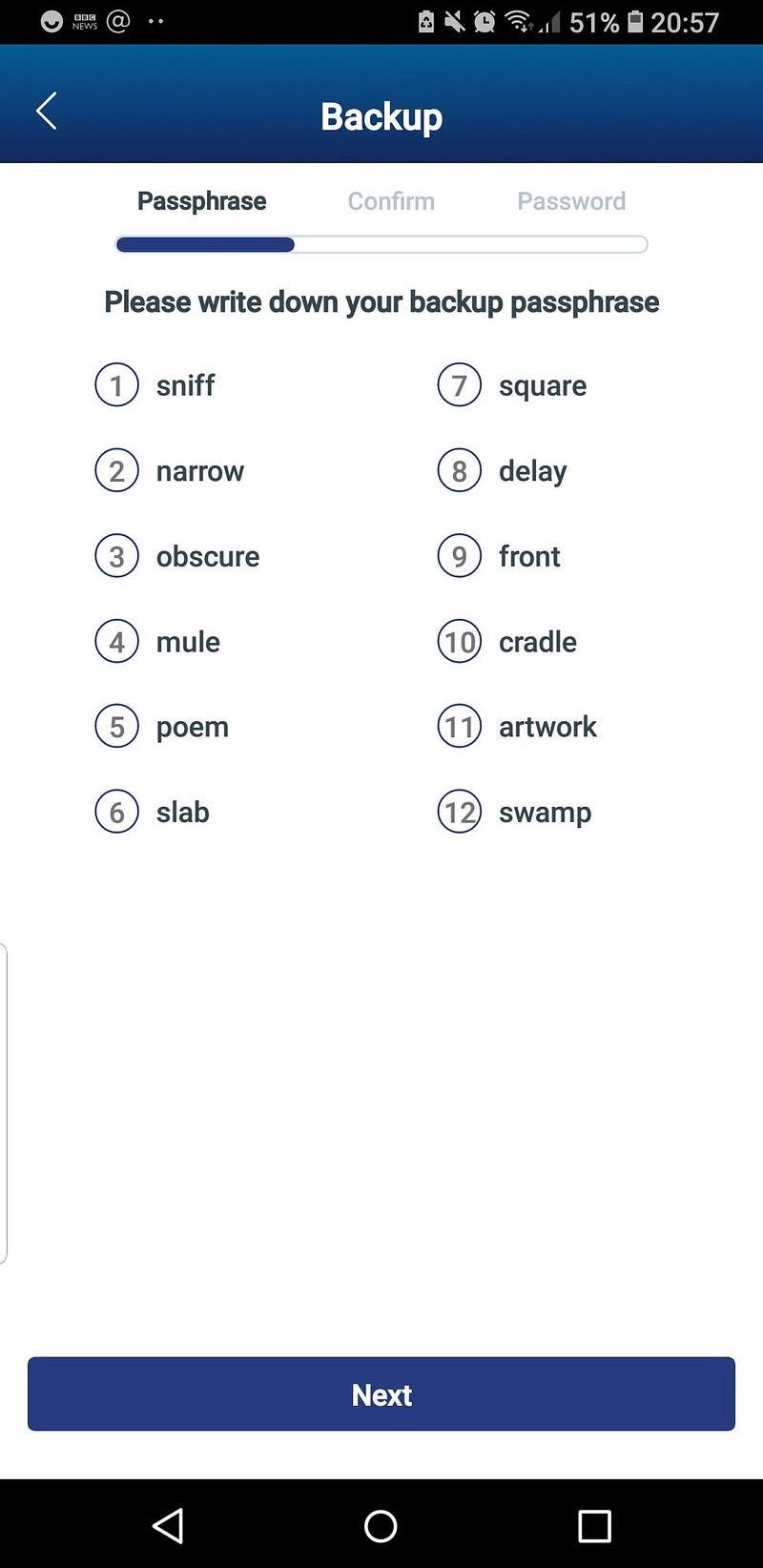Tap the alarm clock status icon
The width and height of the screenshot is (763, 1568).
coord(485,21)
